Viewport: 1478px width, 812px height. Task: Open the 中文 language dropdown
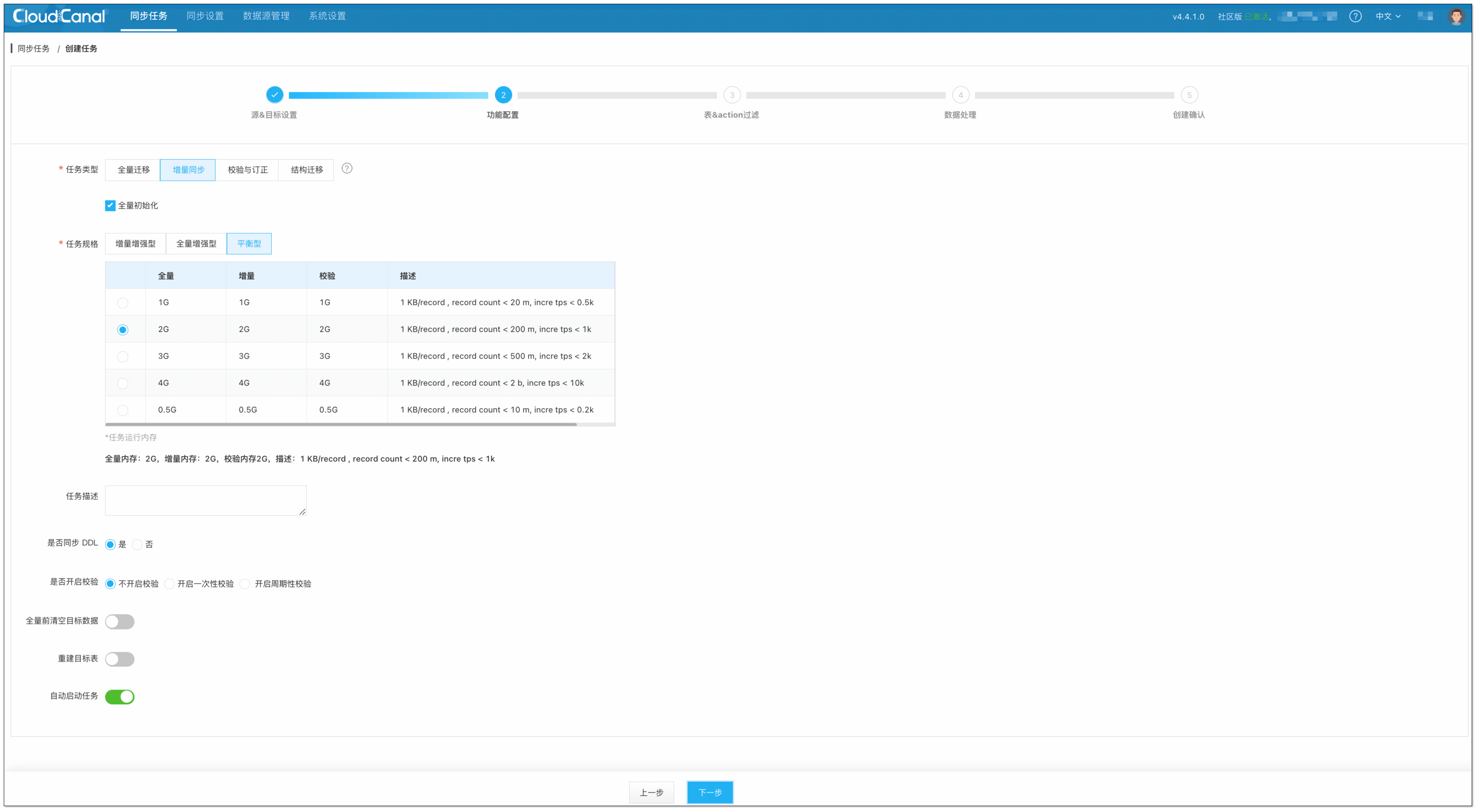pyautogui.click(x=1387, y=16)
